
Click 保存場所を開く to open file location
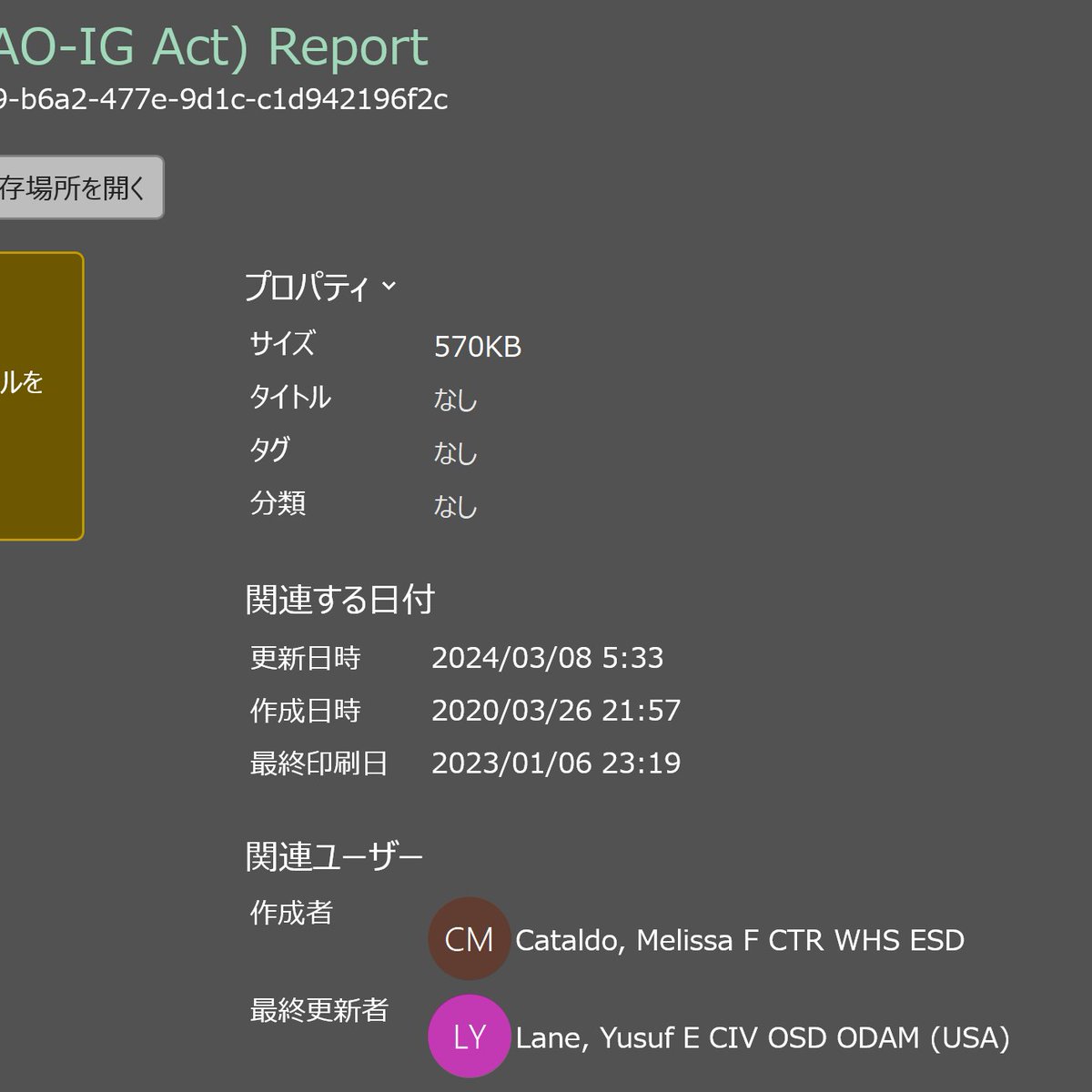point(77,187)
